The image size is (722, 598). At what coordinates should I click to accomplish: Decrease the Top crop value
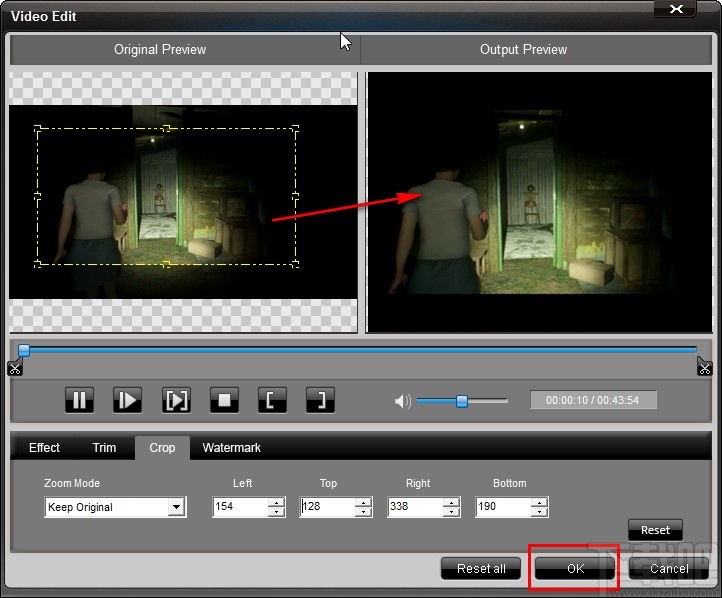coord(363,511)
